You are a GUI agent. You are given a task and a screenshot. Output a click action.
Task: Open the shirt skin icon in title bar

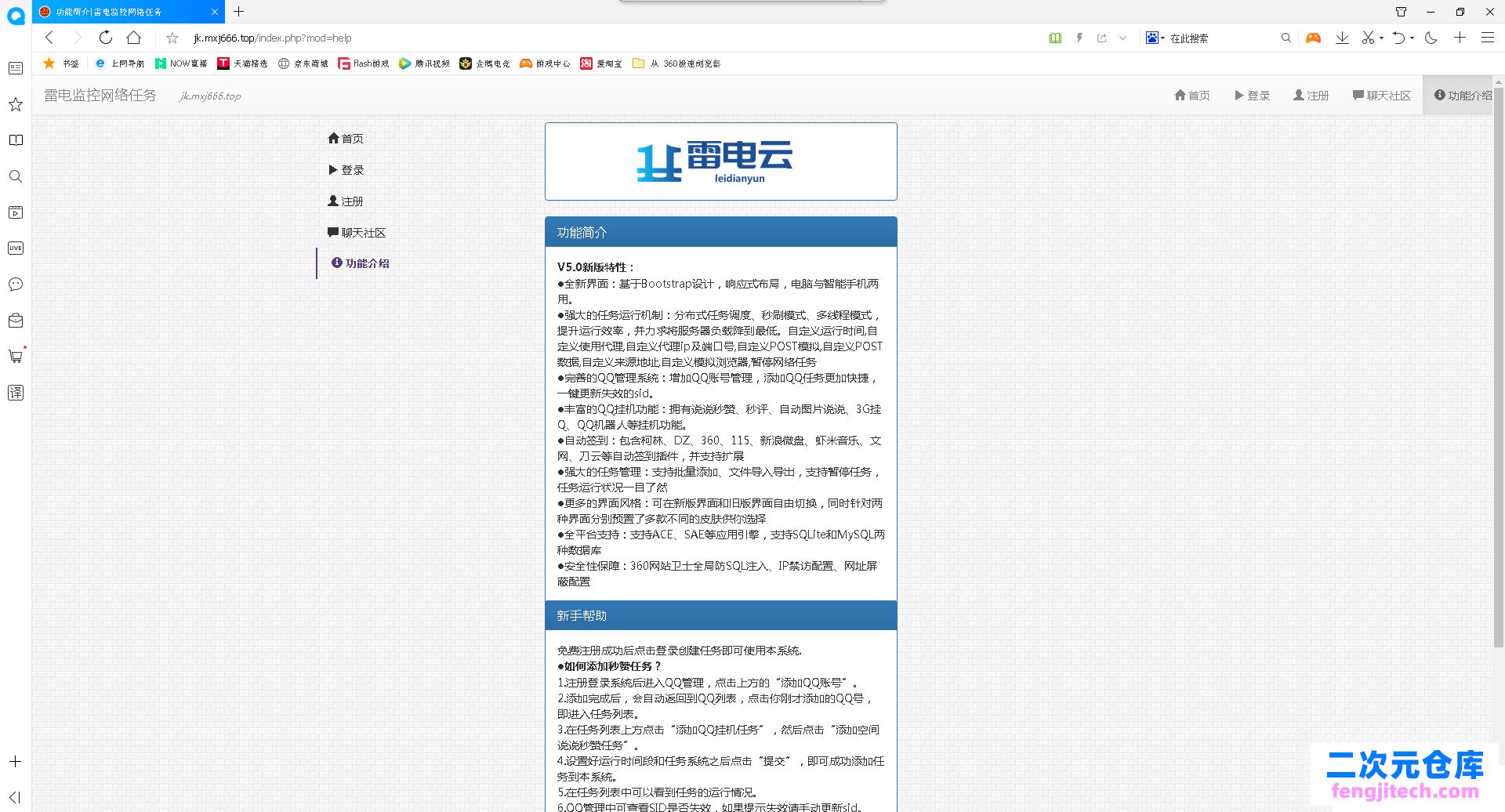click(1401, 12)
